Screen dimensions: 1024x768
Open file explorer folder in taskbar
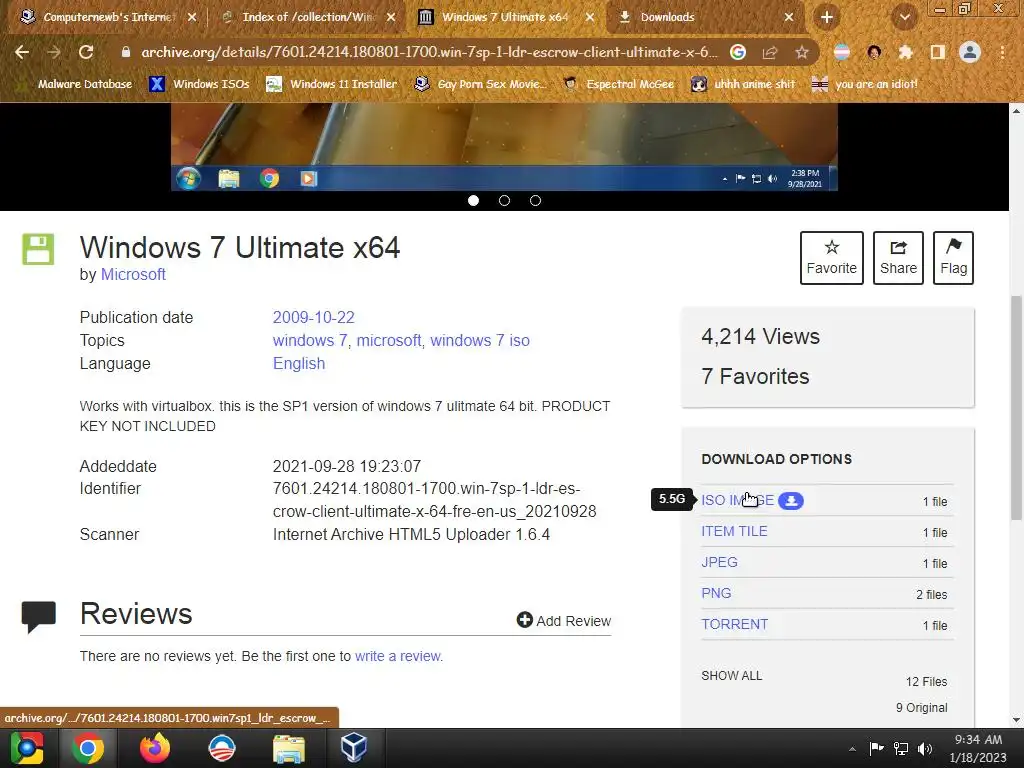288,748
